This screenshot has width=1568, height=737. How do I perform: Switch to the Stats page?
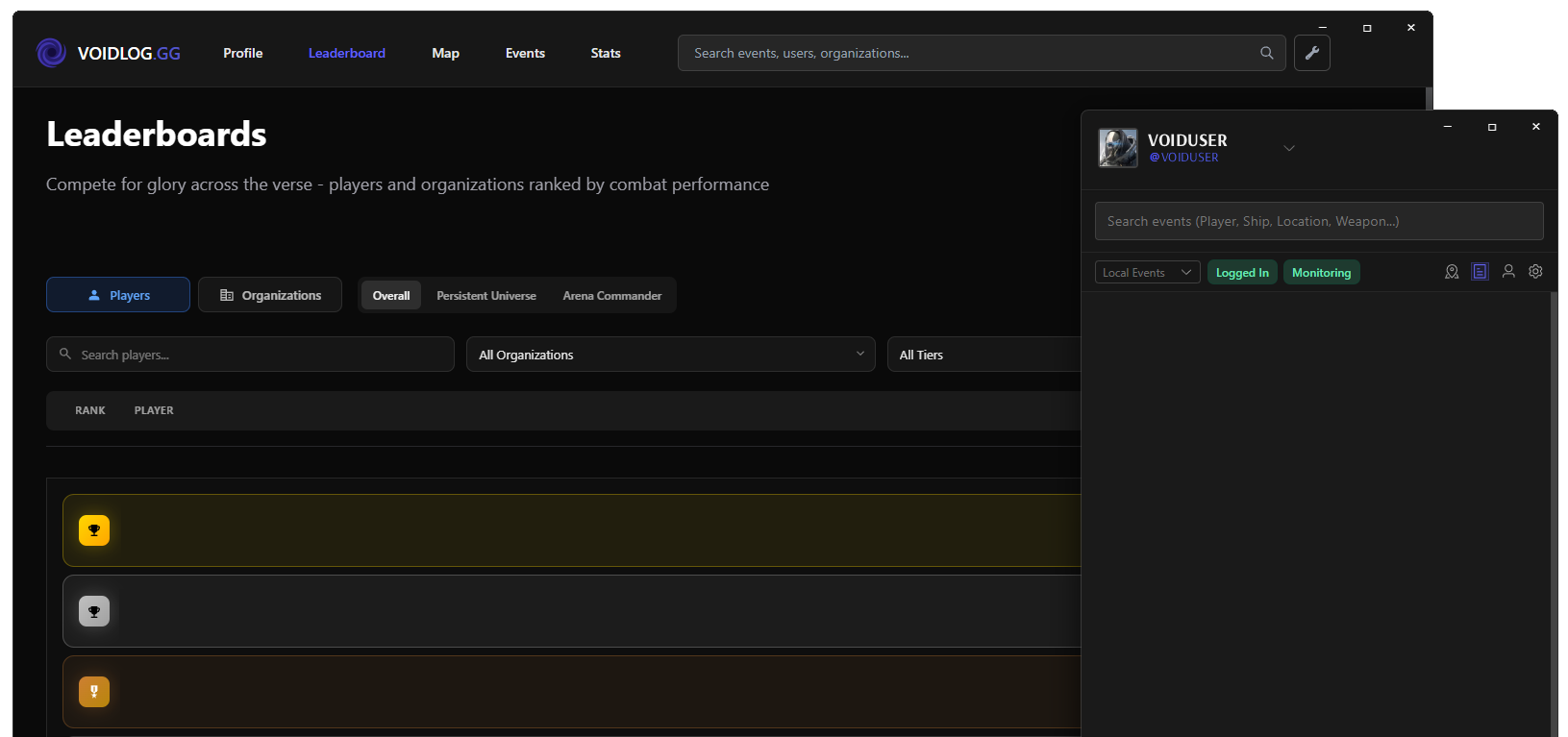pyautogui.click(x=606, y=53)
